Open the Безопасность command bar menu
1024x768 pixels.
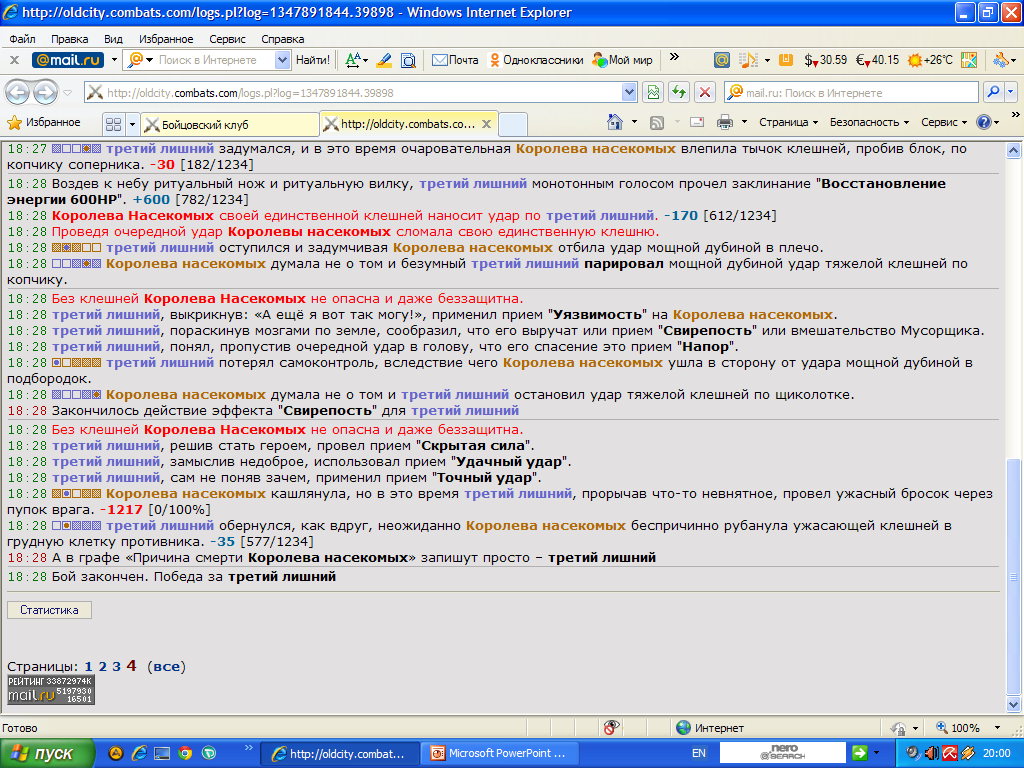[869, 122]
